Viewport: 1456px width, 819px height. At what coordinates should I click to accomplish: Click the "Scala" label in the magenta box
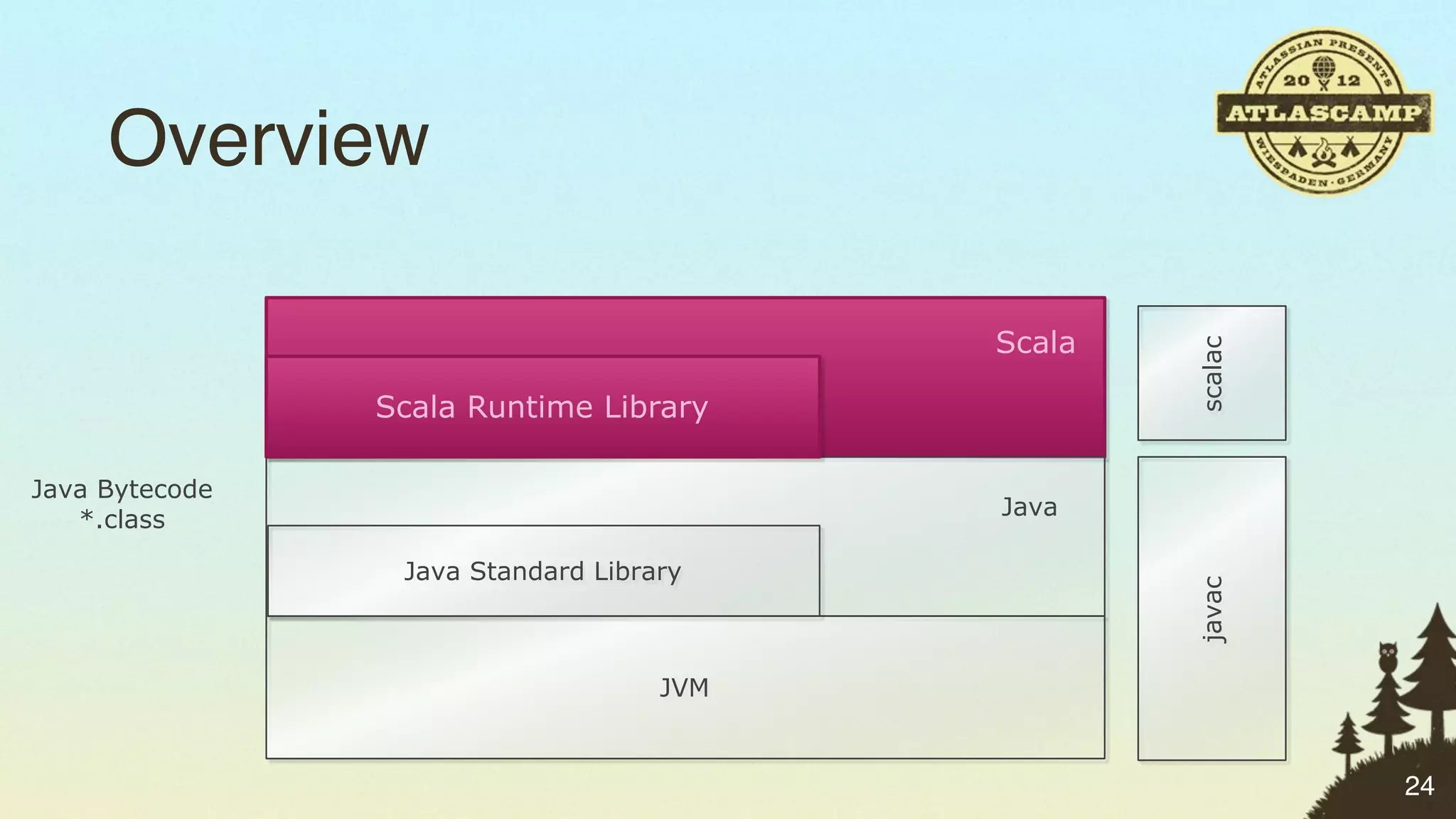1035,343
